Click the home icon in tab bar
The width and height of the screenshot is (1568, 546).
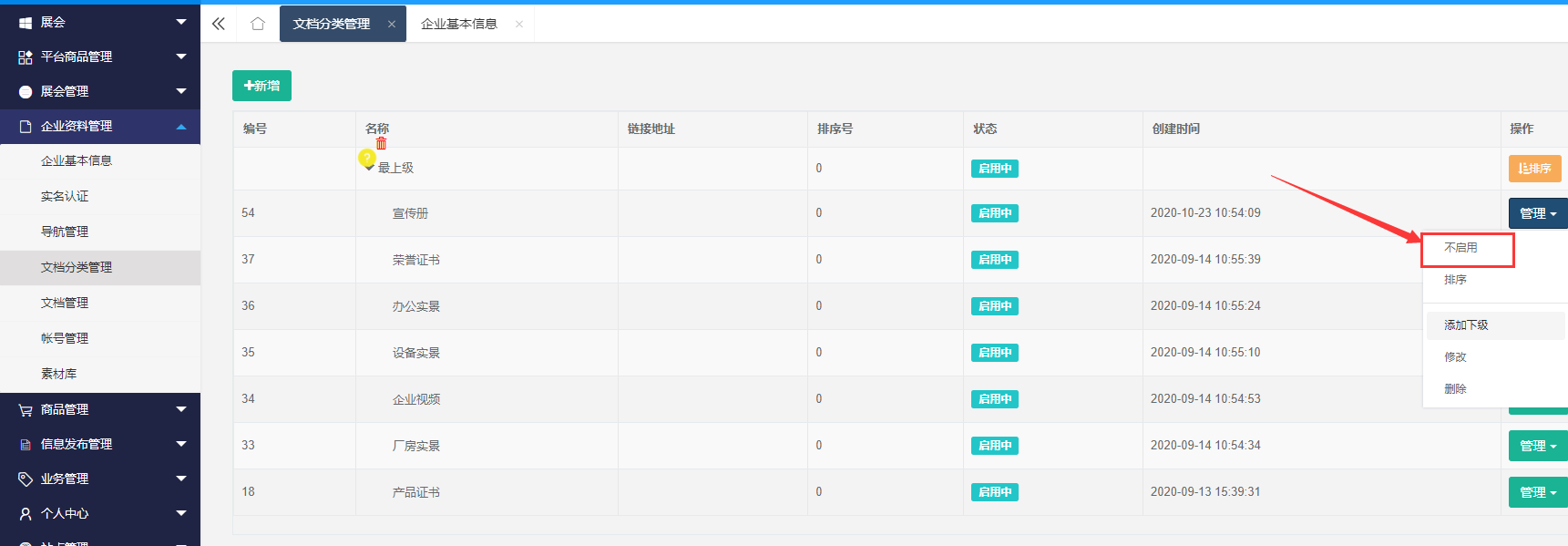[x=258, y=24]
